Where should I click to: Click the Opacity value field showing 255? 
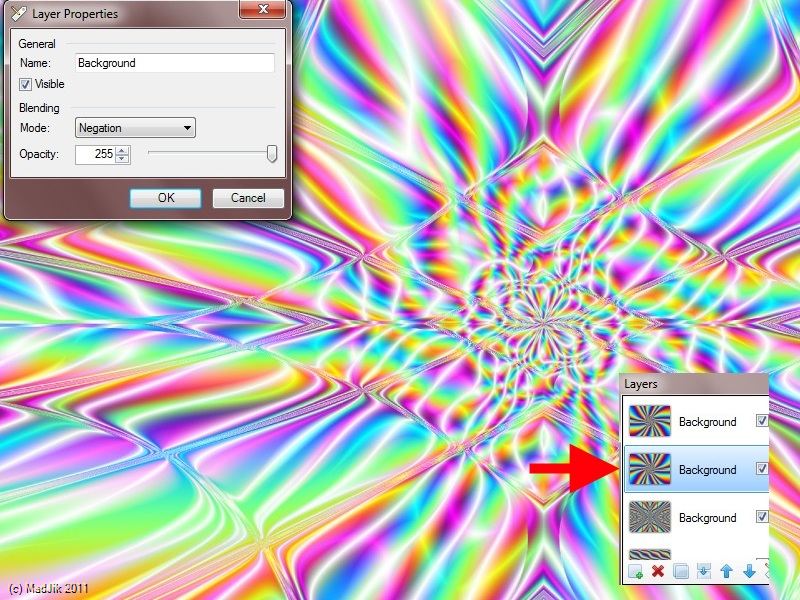click(x=95, y=154)
